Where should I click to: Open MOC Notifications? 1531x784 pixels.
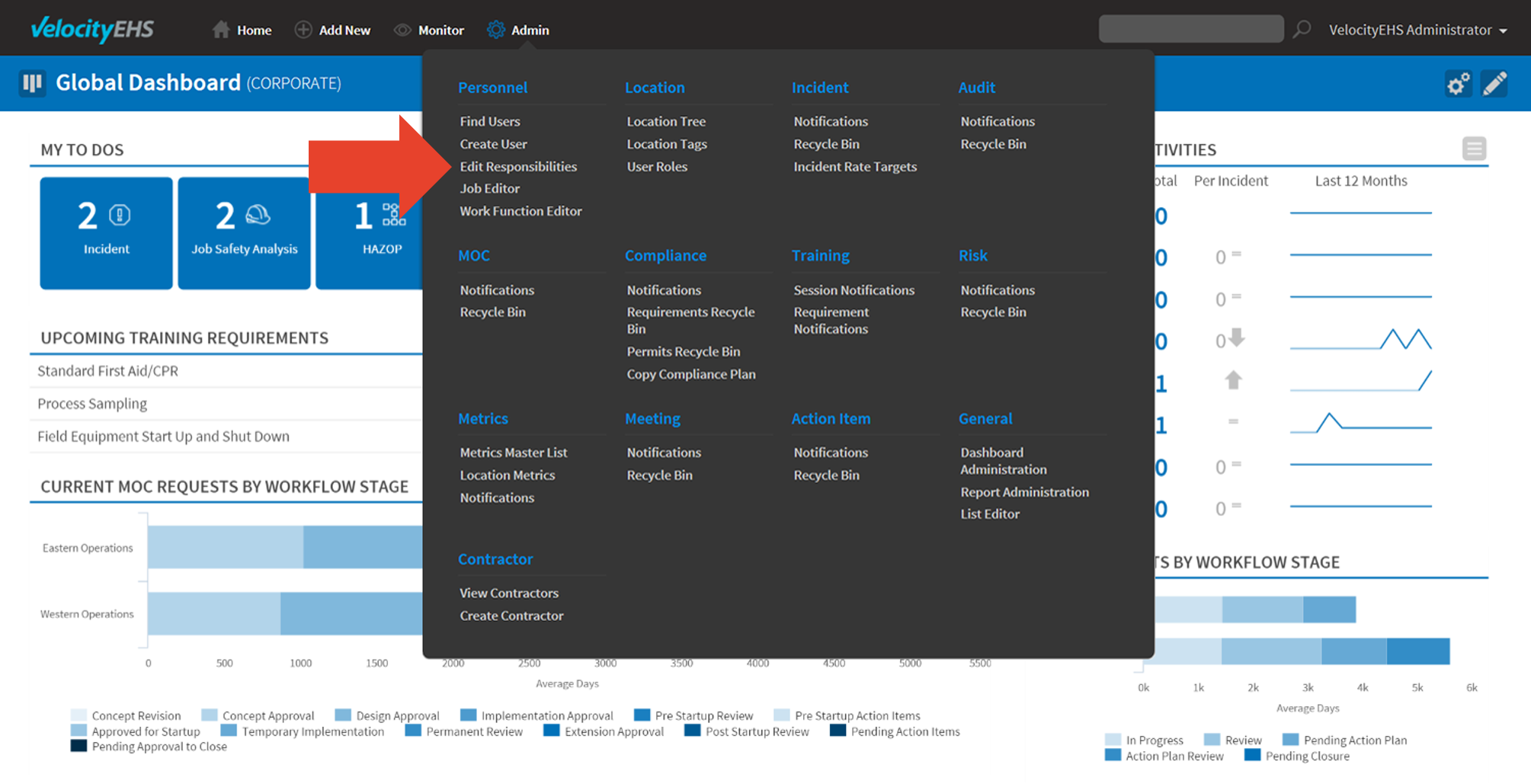pyautogui.click(x=497, y=290)
